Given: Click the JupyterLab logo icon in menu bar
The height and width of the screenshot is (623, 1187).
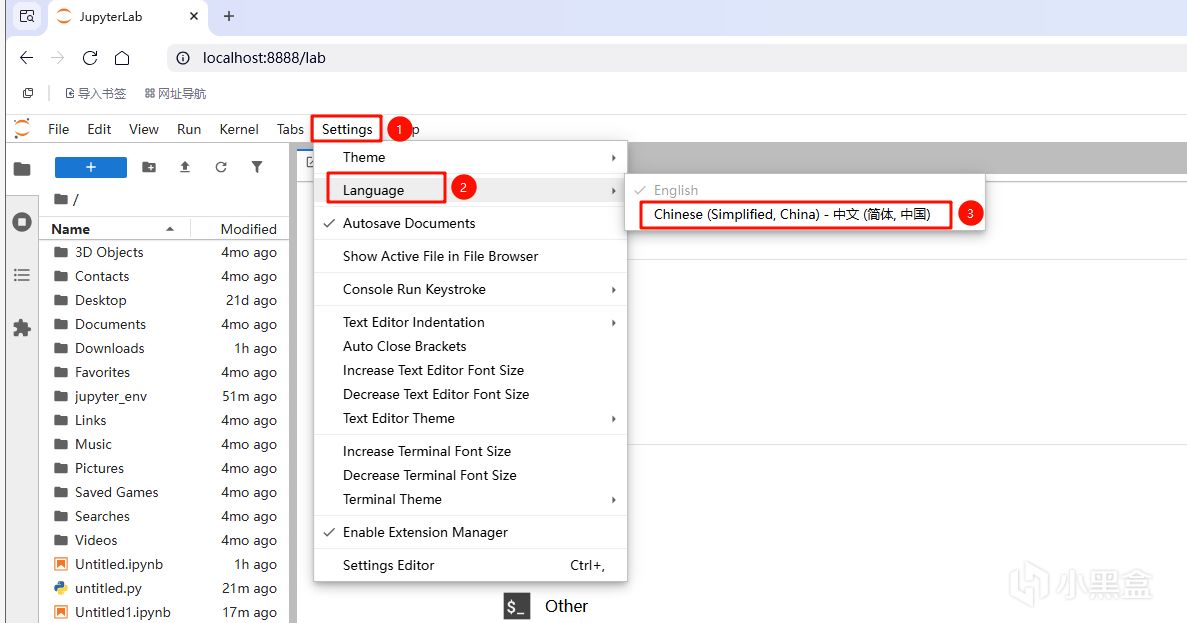Looking at the screenshot, I should pyautogui.click(x=22, y=129).
